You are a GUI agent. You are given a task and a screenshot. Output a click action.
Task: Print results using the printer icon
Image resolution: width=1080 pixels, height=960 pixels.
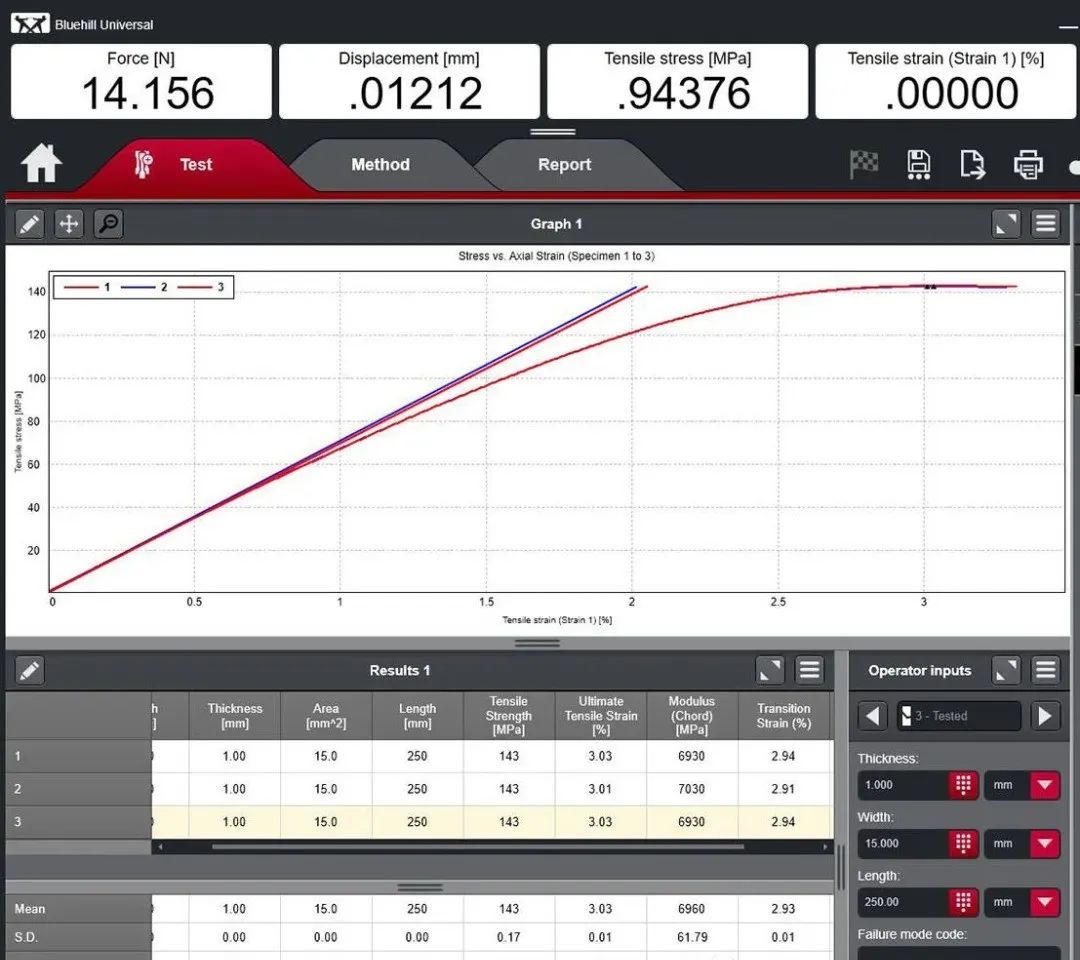click(1028, 164)
